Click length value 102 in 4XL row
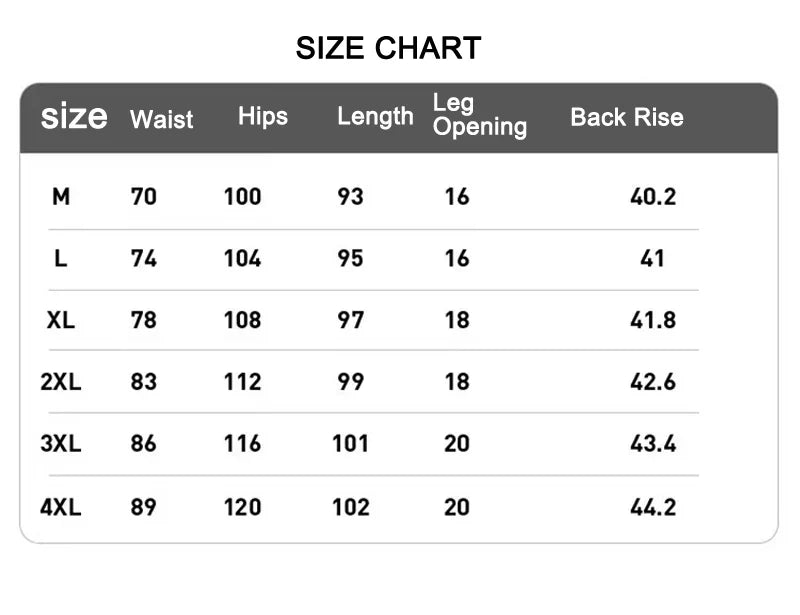Screen dimensions: 800x615 351,506
